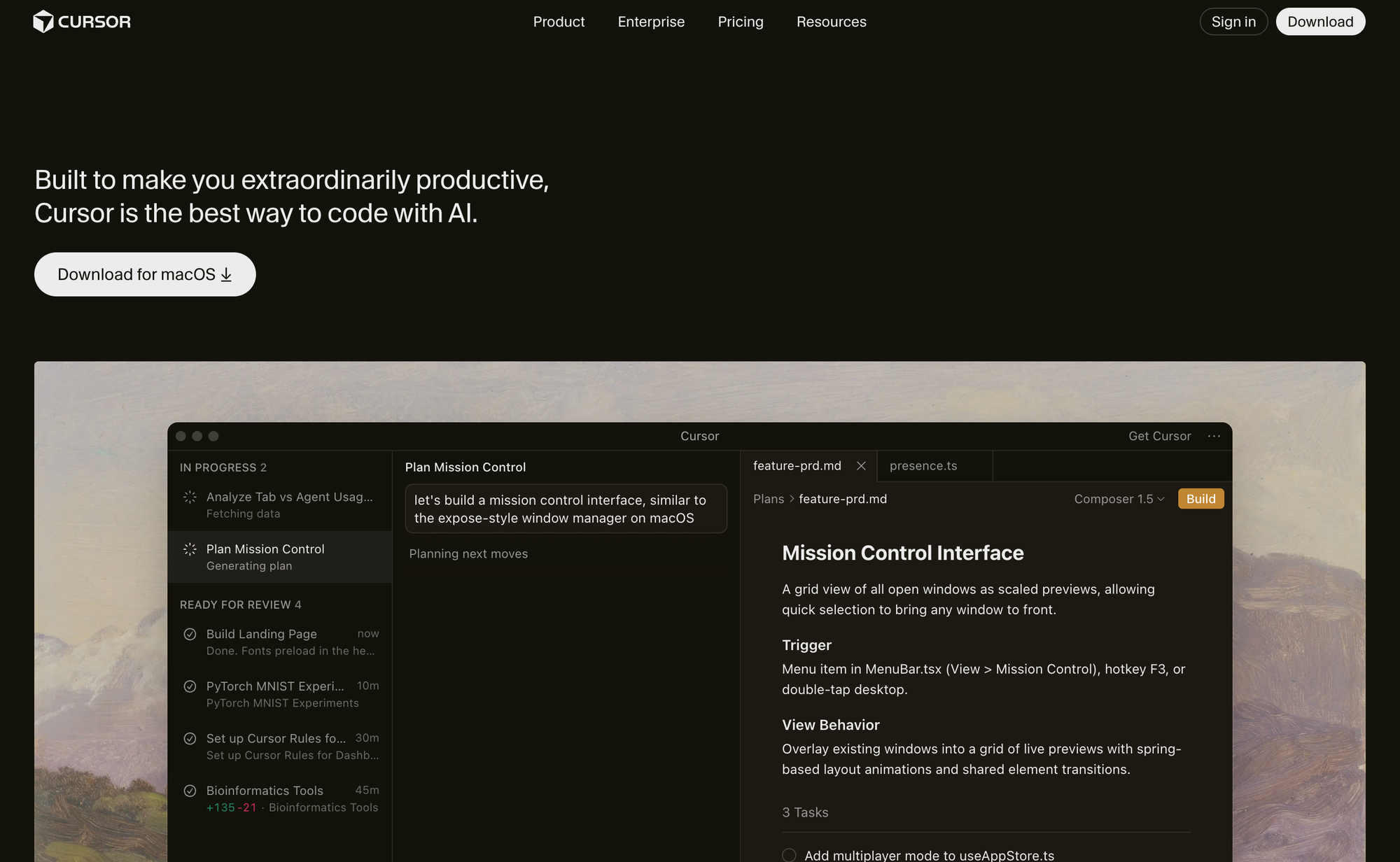Click the orange Build button
This screenshot has width=1400, height=862.
(x=1200, y=499)
